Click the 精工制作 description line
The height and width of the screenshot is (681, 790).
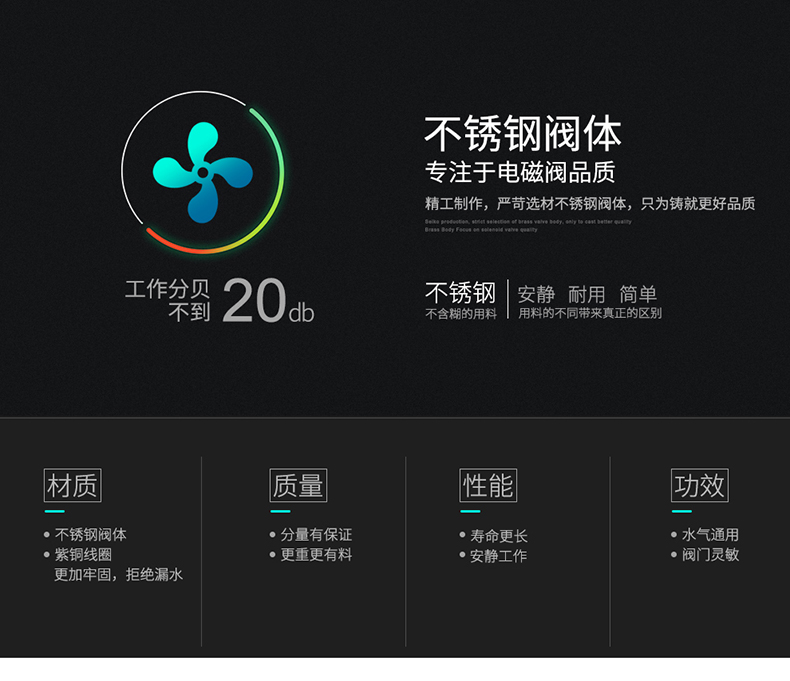(589, 203)
